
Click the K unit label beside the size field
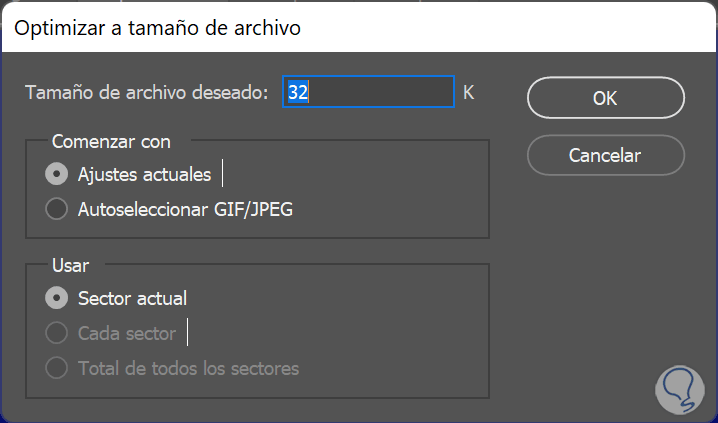click(x=468, y=93)
